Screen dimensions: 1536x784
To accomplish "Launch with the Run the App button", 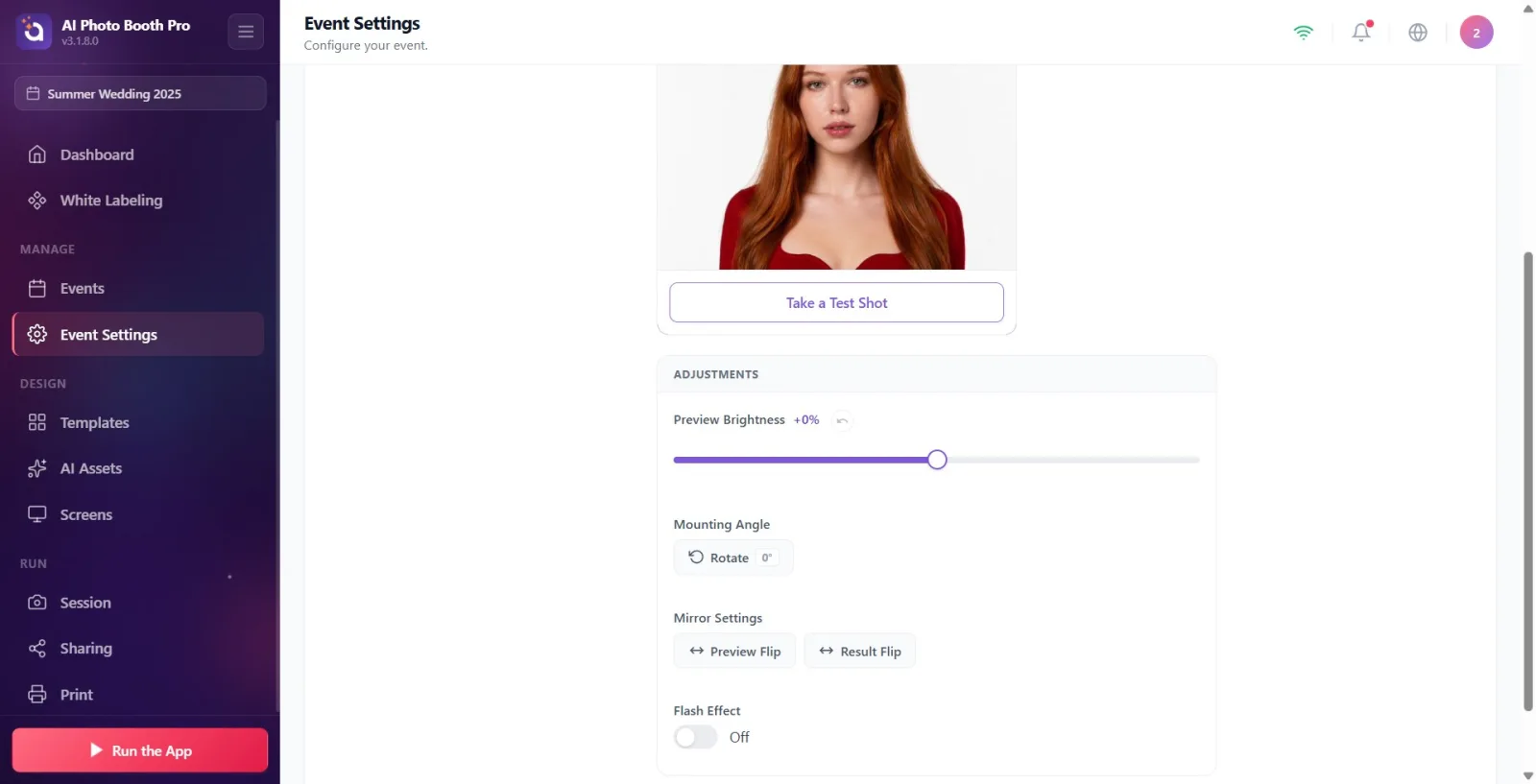I will tap(140, 750).
